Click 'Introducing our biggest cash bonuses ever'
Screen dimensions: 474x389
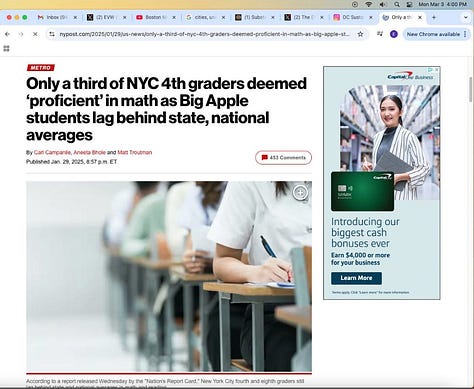pos(365,233)
